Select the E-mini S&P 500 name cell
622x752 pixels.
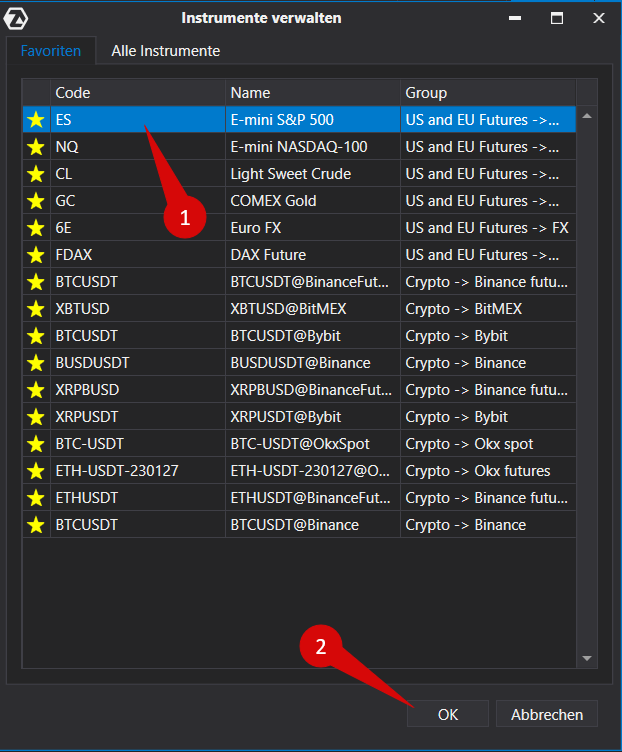(313, 119)
